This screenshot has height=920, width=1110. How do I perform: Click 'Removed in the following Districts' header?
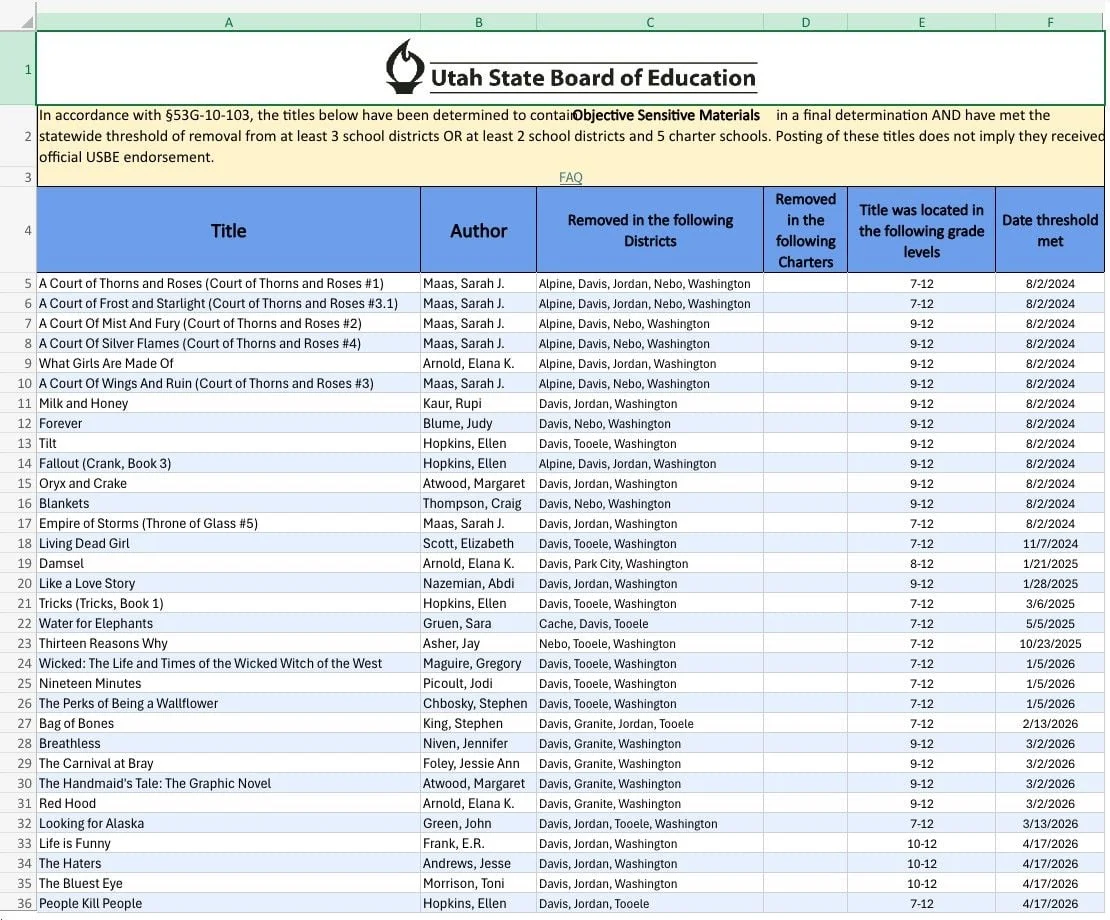click(x=650, y=230)
